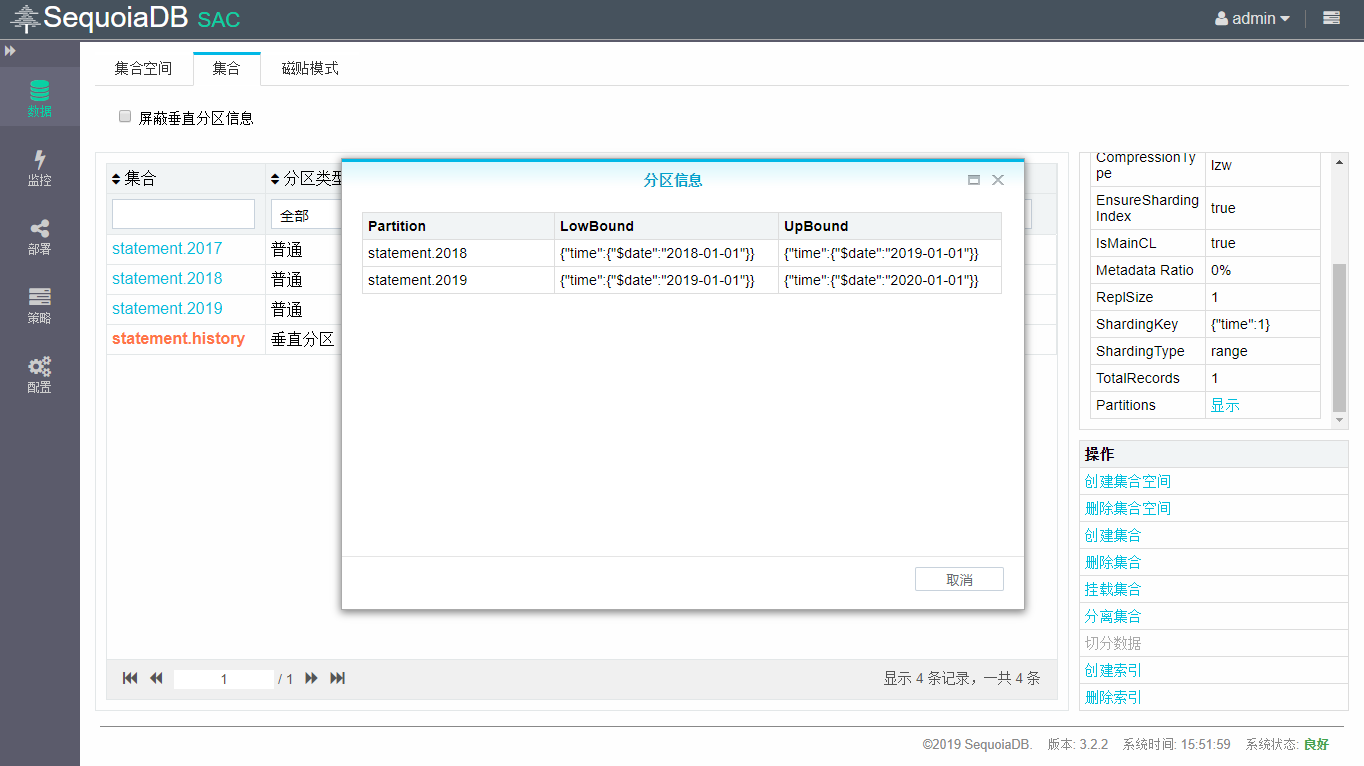1364x766 pixels.
Task: Switch to the 磁贴模式 tab
Action: [310, 68]
